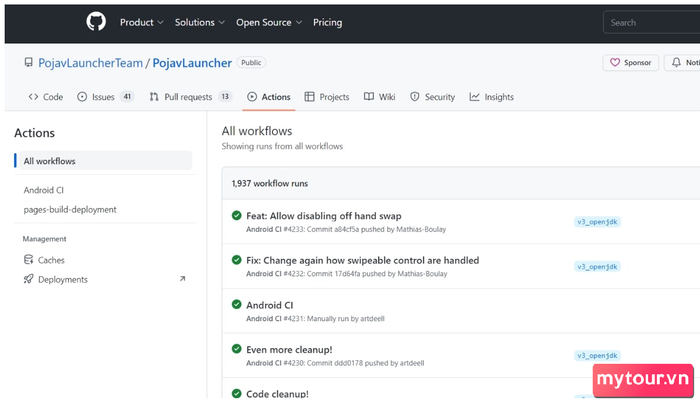Viewport: 700px width, 405px height.
Task: Open the Projects tab
Action: pyautogui.click(x=327, y=97)
